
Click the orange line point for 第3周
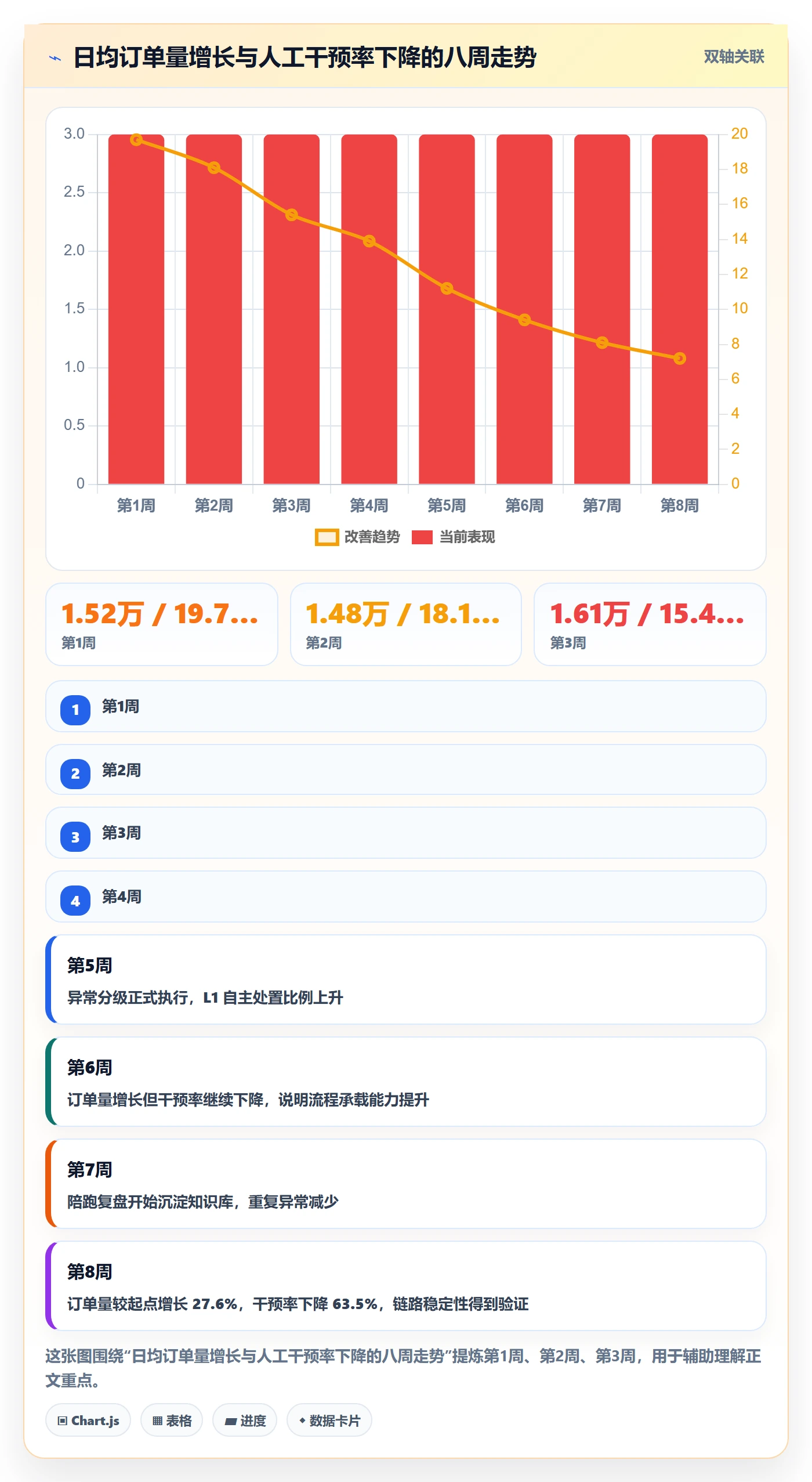pyautogui.click(x=292, y=215)
